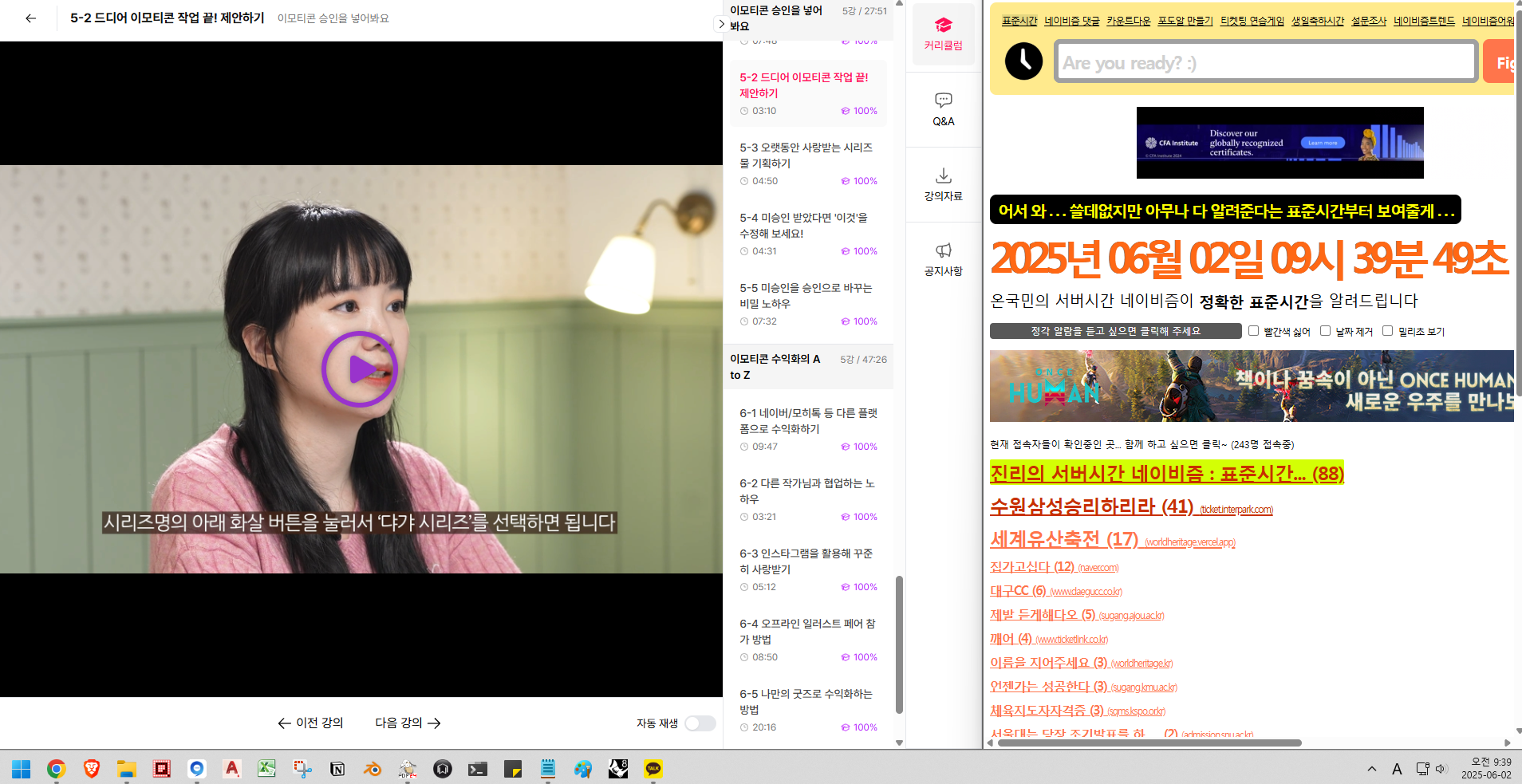Collapse the curriculum sidebar chevron
This screenshot has width=1522, height=784.
tap(721, 24)
